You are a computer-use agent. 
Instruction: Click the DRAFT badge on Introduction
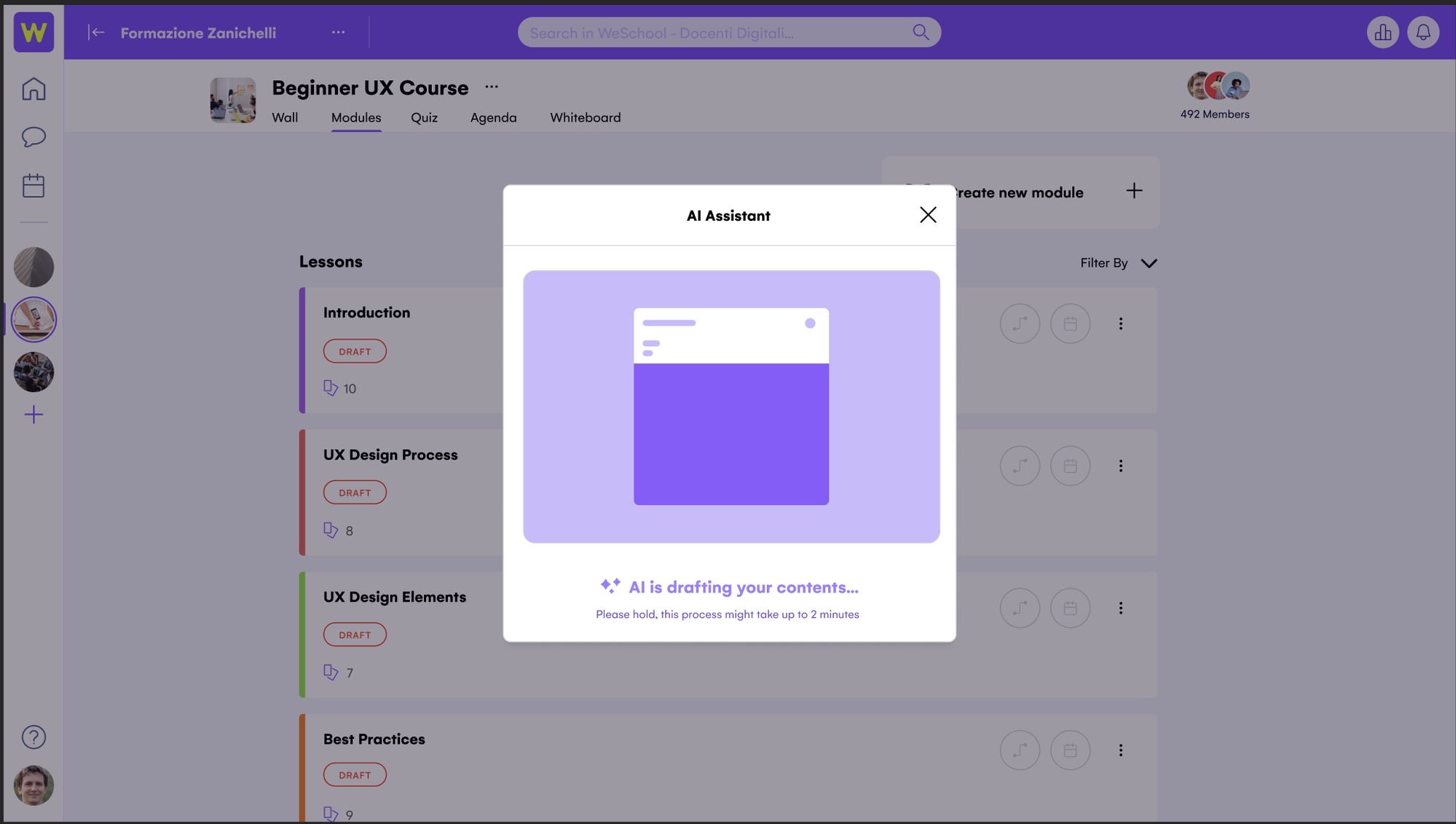(x=355, y=351)
